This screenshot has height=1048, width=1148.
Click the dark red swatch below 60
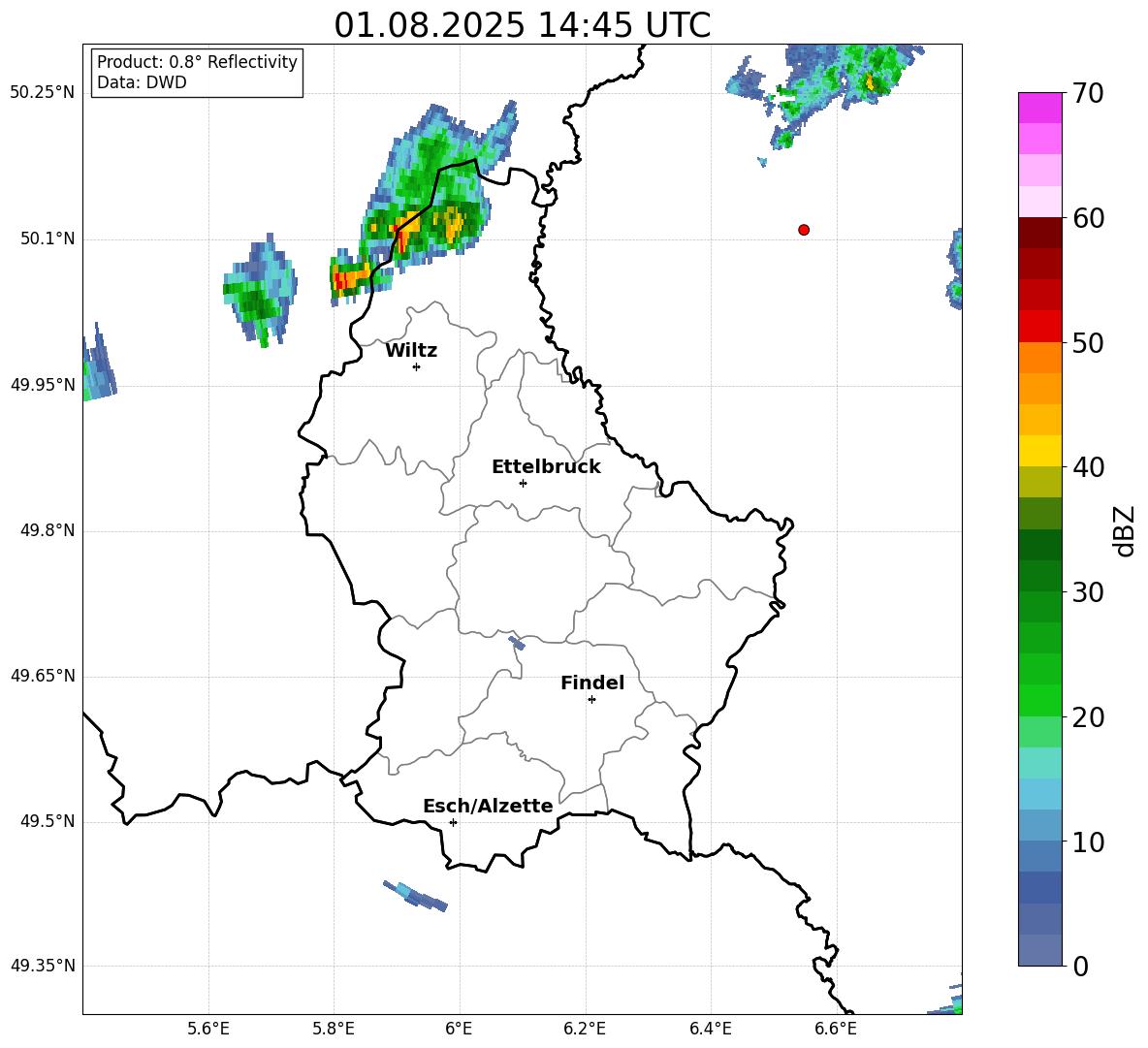point(1039,233)
